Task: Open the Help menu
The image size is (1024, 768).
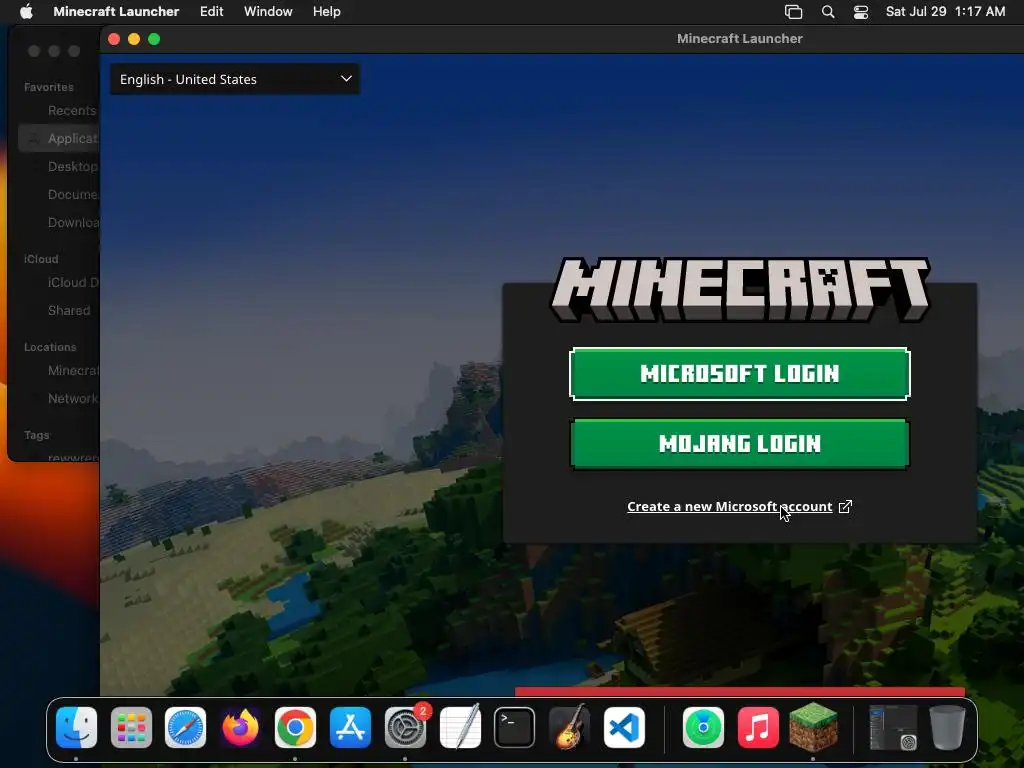Action: click(327, 12)
